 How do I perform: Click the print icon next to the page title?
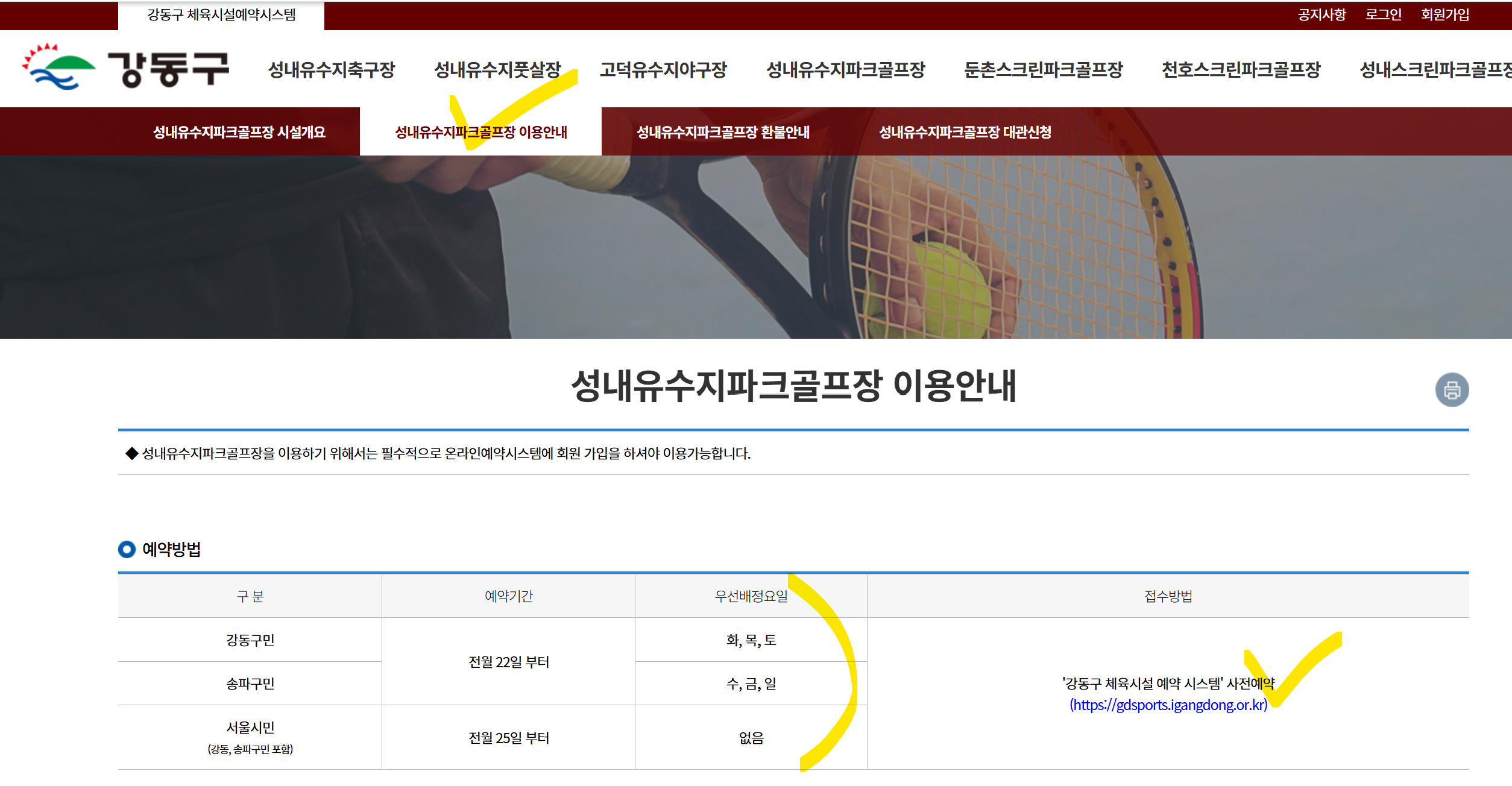(x=1452, y=390)
